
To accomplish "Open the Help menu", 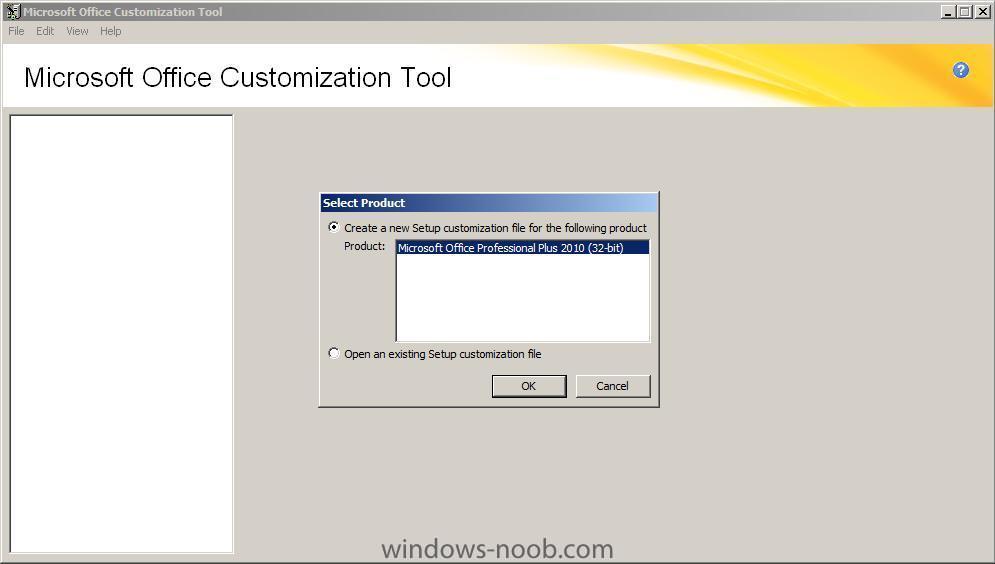I will (110, 31).
